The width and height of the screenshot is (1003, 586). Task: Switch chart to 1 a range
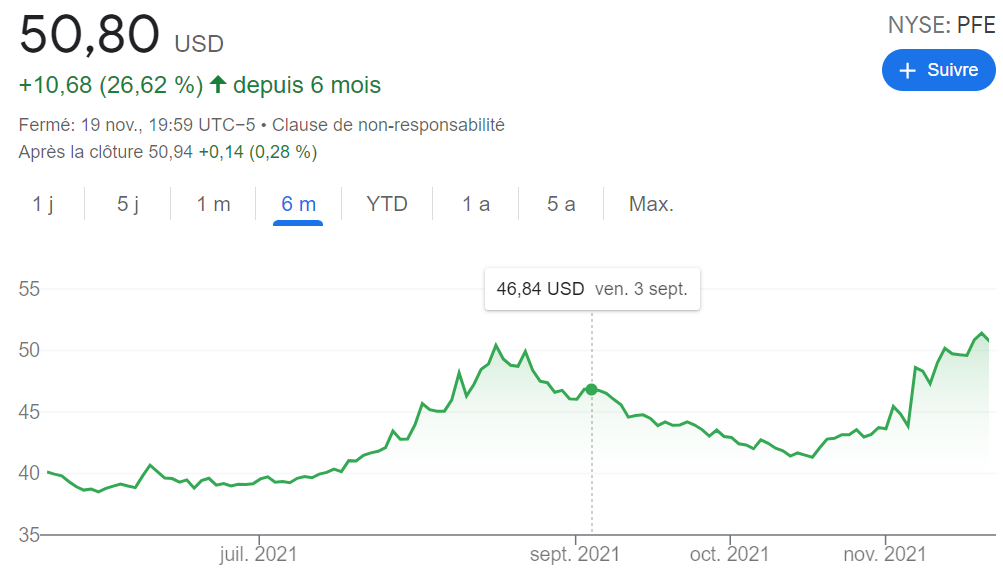point(476,204)
